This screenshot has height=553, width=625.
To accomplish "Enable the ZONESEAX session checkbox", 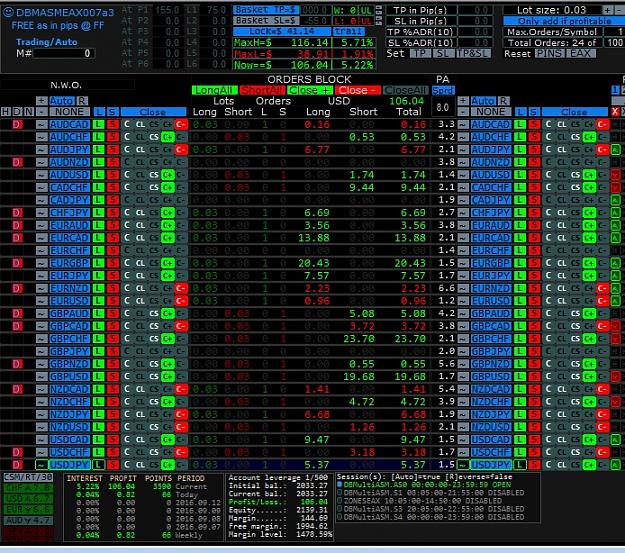I will (340, 501).
